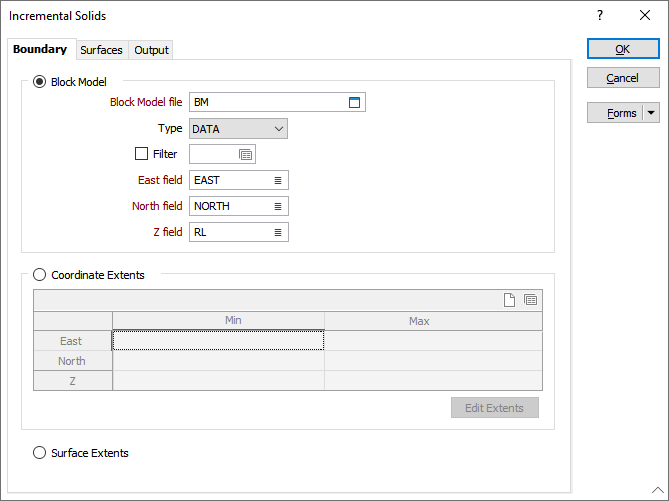Click the East Min cell in grid
669x501 pixels.
218,341
